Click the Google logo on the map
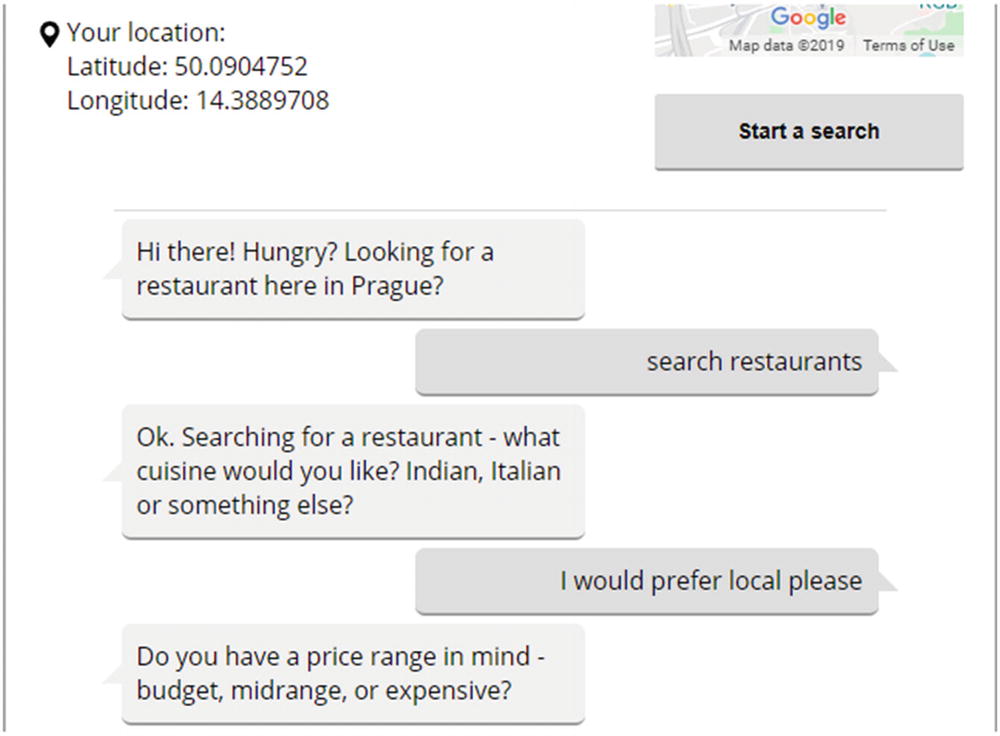This screenshot has height=736, width=1000. tap(808, 18)
